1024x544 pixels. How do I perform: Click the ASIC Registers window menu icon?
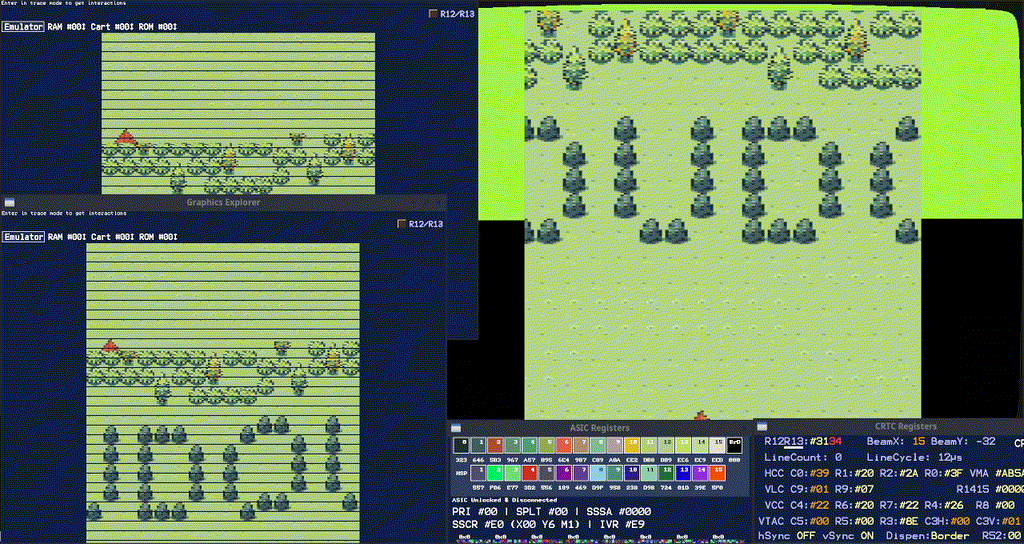456,427
